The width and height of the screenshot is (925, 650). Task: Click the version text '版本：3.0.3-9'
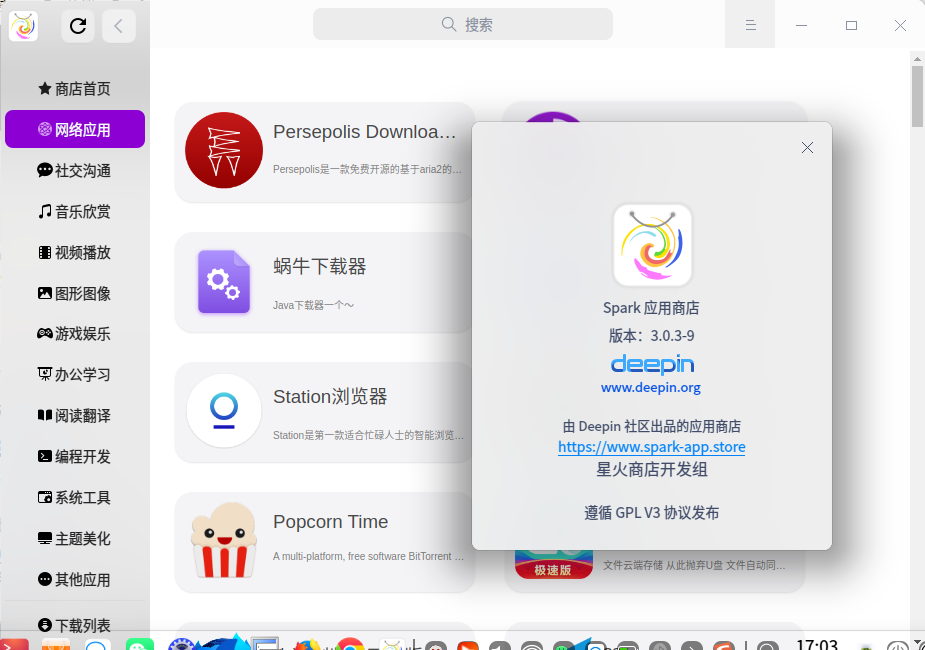tap(651, 336)
